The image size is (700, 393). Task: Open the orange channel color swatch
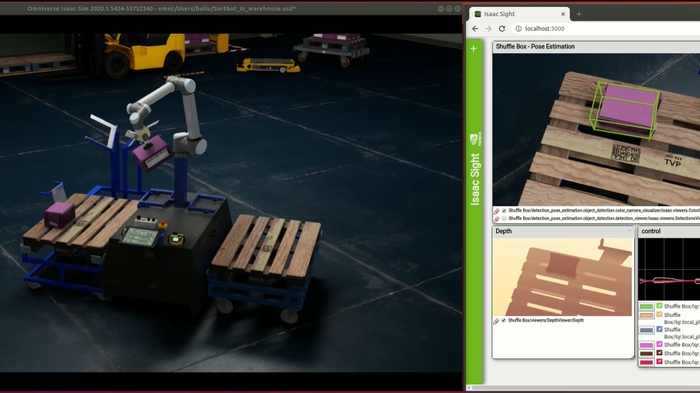tap(646, 315)
